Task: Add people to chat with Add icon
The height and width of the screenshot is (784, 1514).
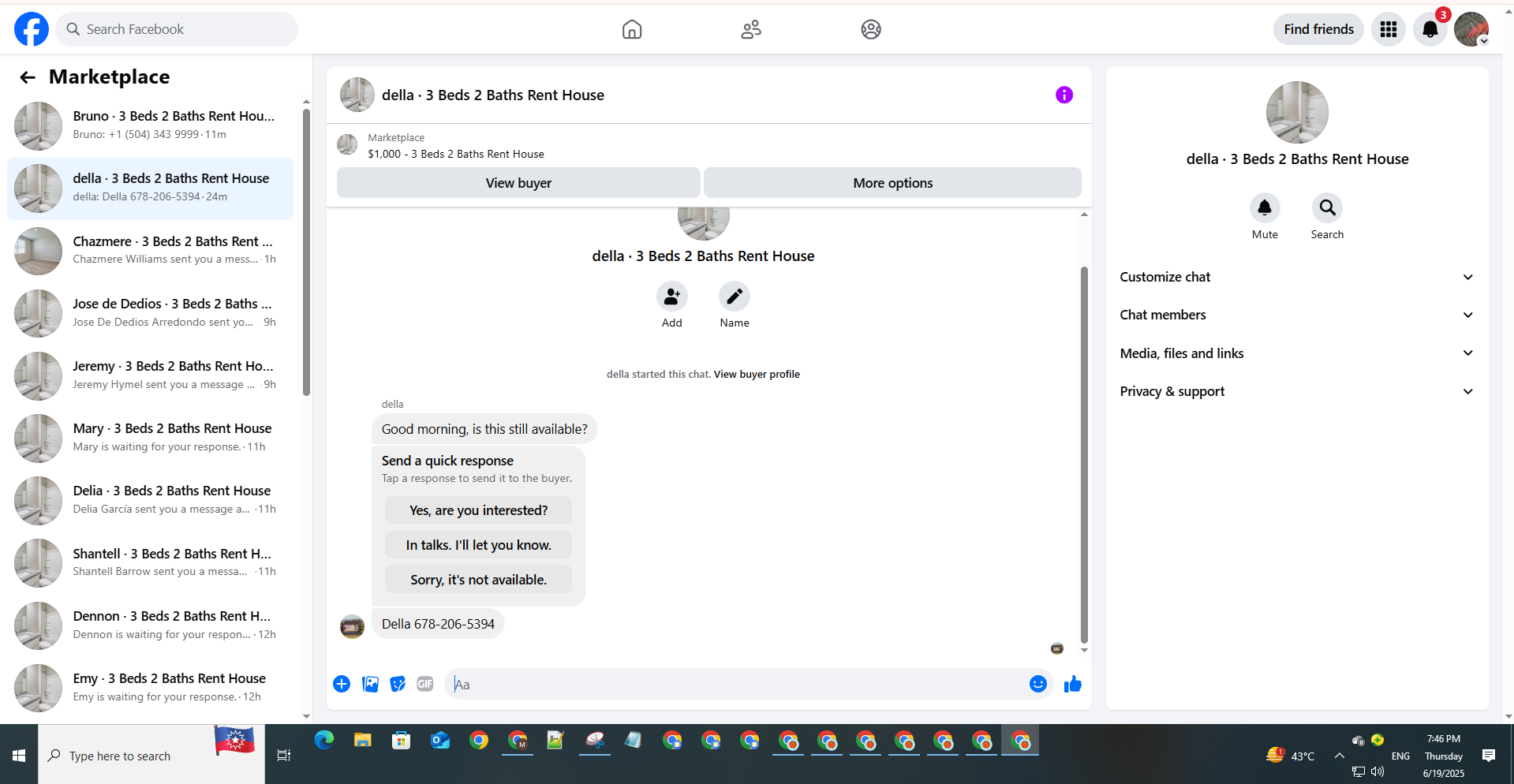Action: tap(672, 297)
